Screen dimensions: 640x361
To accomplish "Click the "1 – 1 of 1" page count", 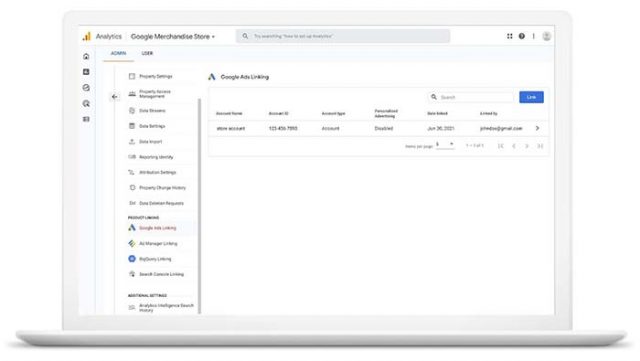I will point(475,145).
